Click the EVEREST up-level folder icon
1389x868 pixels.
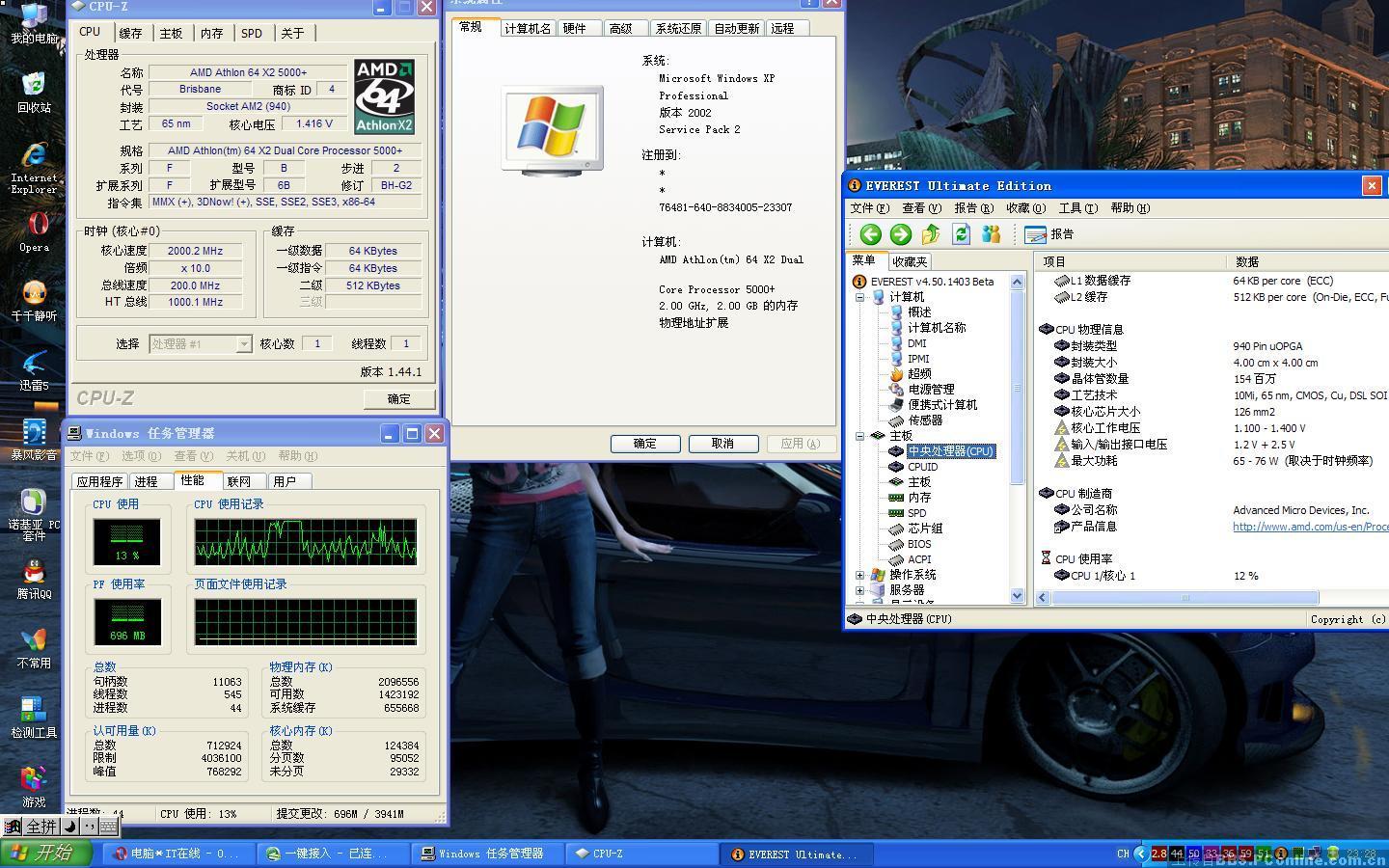pyautogui.click(x=931, y=234)
